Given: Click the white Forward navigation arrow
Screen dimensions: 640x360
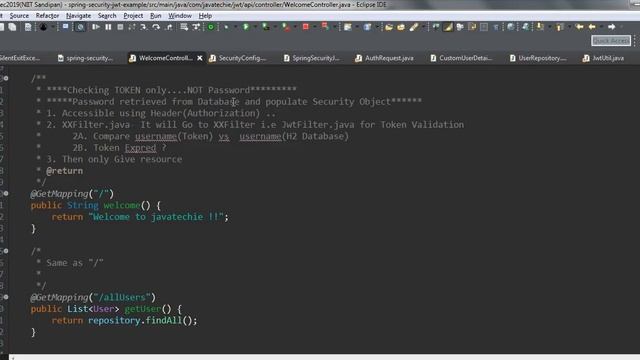Looking at the screenshot, I should (x=611, y=27).
